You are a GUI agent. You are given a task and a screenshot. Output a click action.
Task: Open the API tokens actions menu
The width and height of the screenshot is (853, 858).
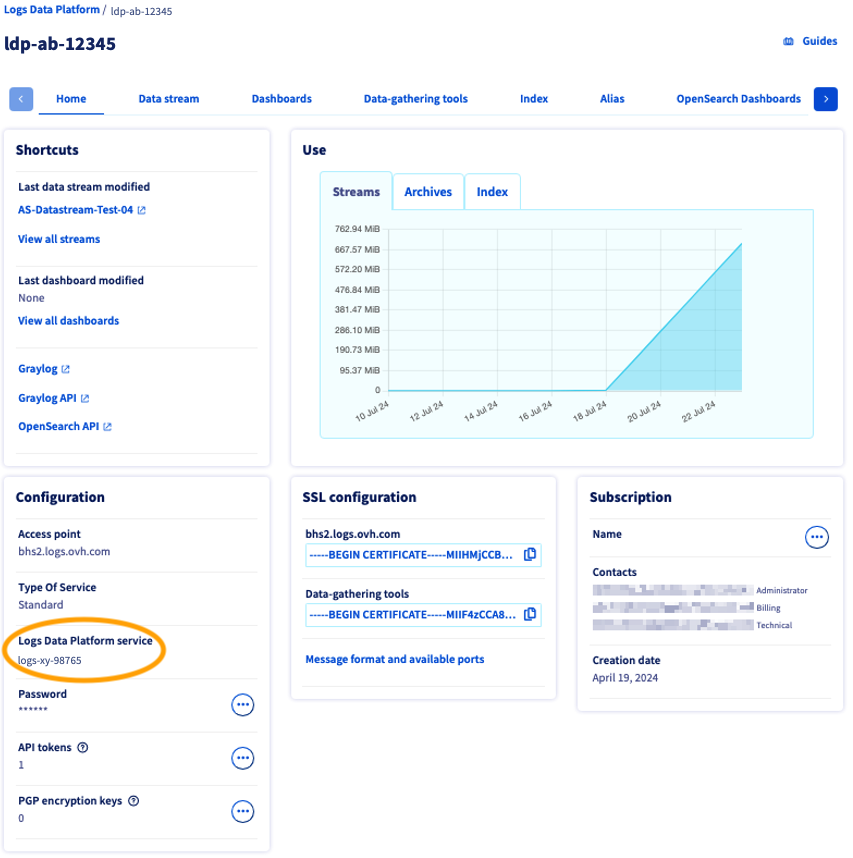coord(242,758)
